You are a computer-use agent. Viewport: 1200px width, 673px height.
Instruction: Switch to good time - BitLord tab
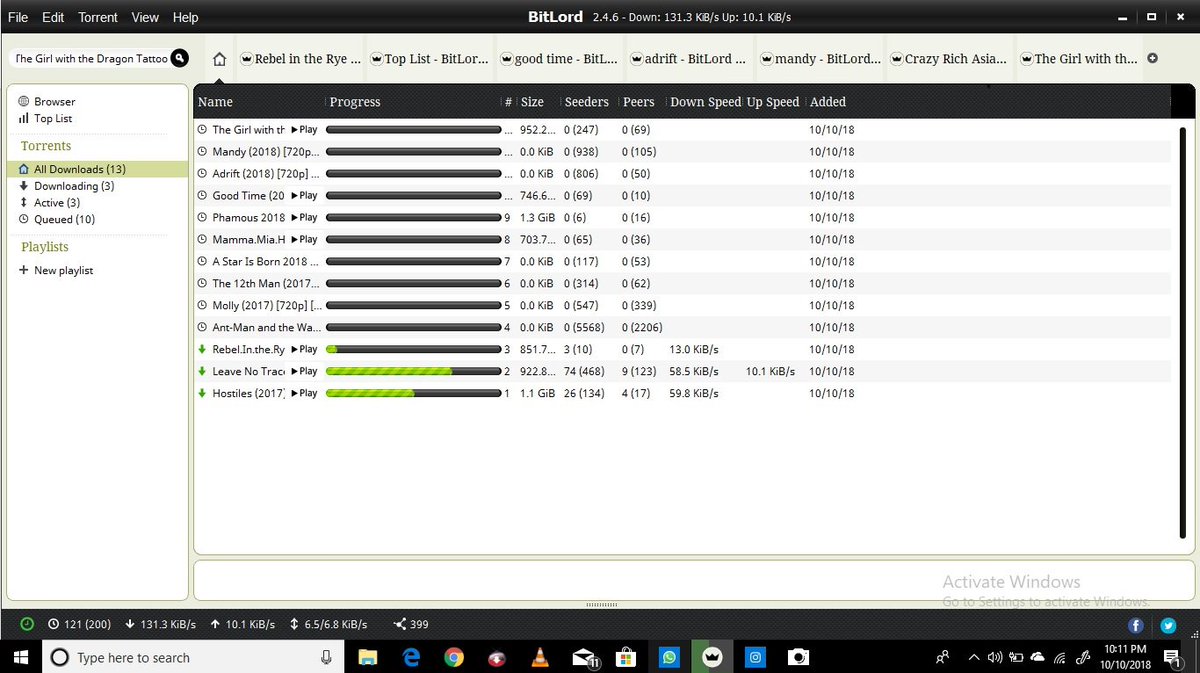[561, 59]
